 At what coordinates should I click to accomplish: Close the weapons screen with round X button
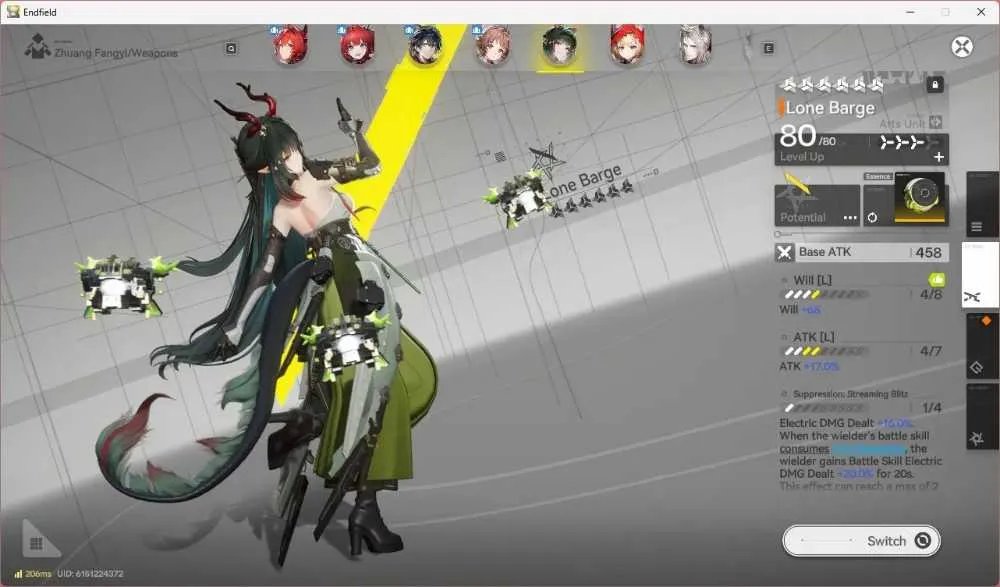tap(962, 47)
